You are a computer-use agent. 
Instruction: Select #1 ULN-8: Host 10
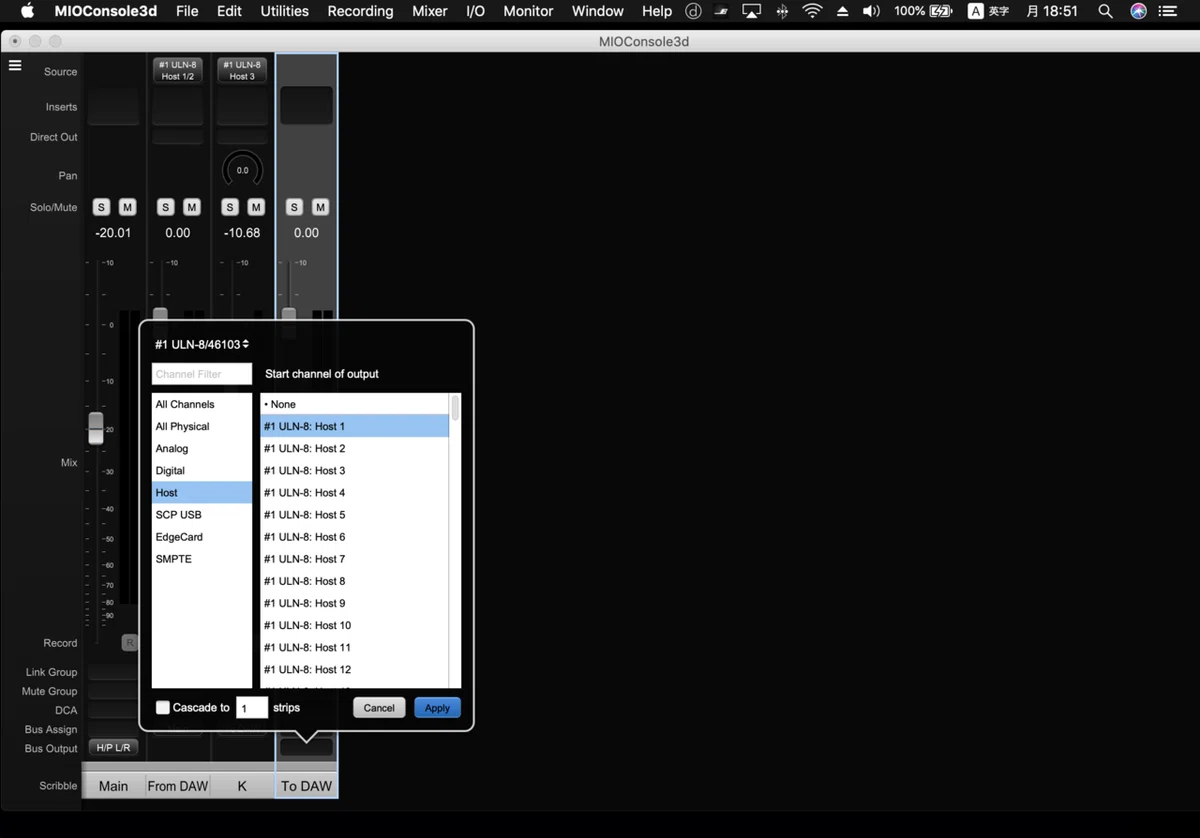[x=355, y=625]
